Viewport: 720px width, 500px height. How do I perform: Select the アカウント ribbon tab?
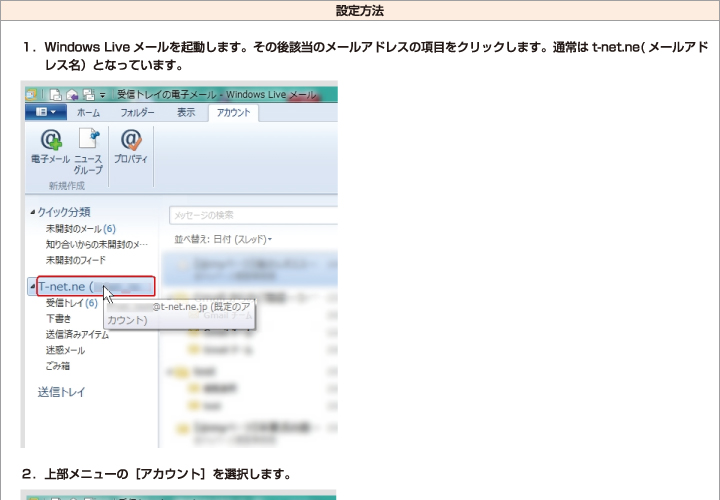pyautogui.click(x=233, y=113)
